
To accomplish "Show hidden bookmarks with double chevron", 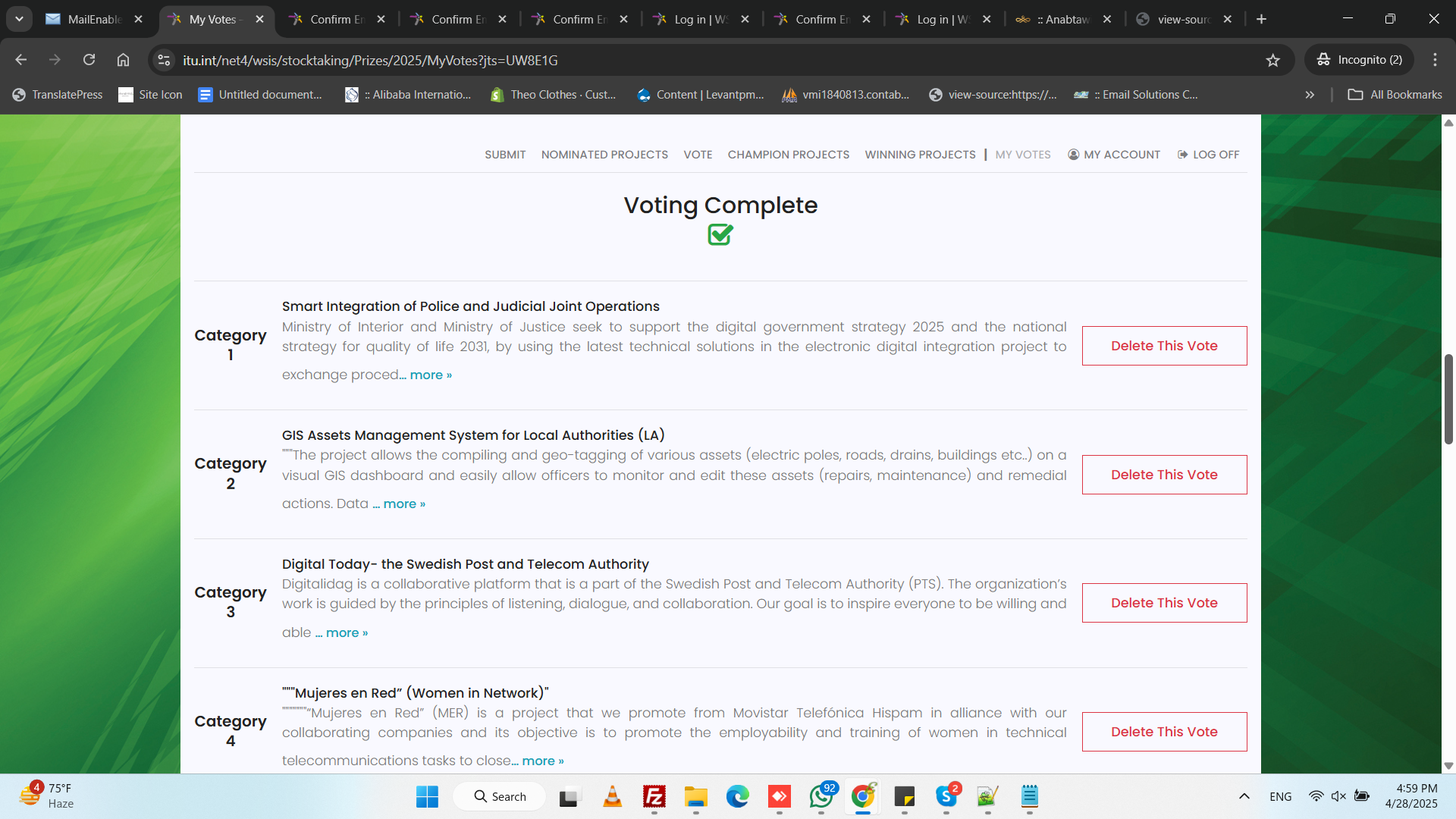I will pyautogui.click(x=1310, y=95).
